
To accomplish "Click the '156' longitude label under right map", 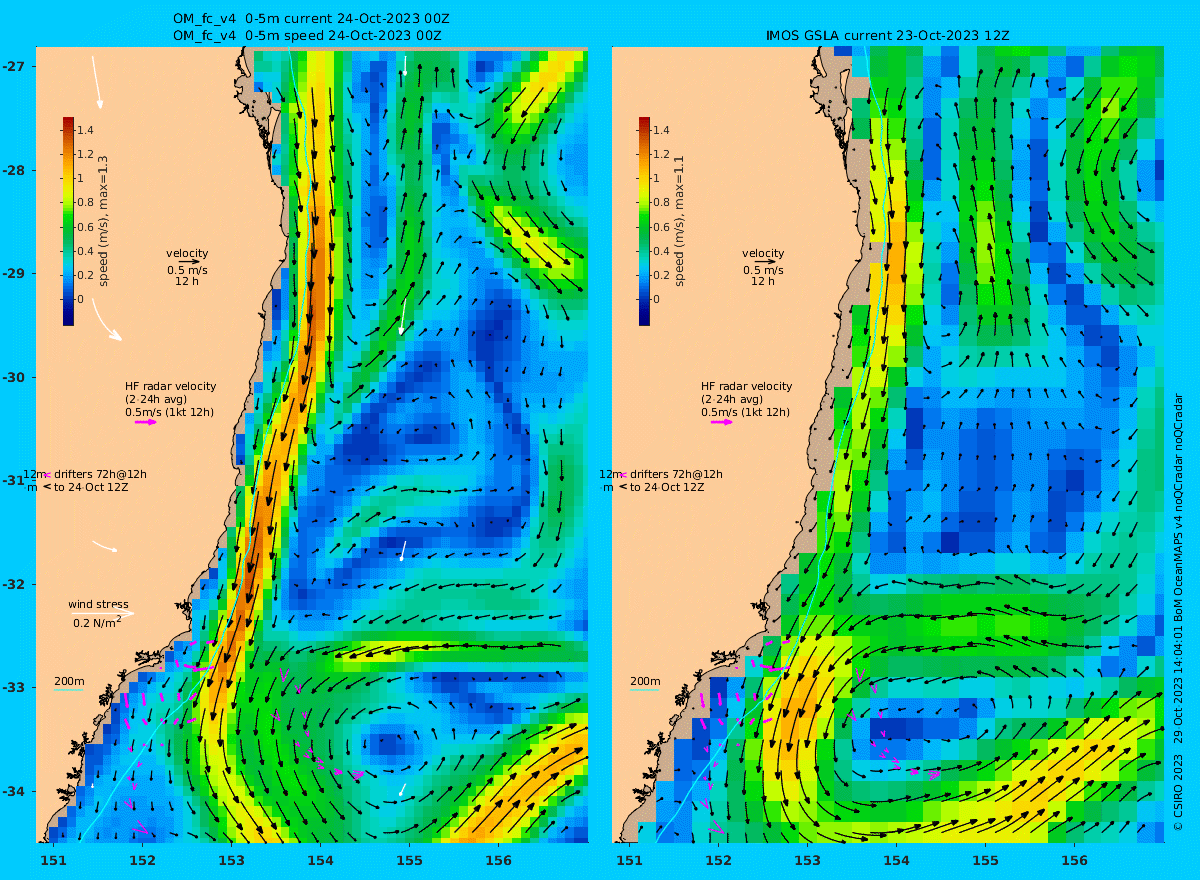I will pos(1074,860).
